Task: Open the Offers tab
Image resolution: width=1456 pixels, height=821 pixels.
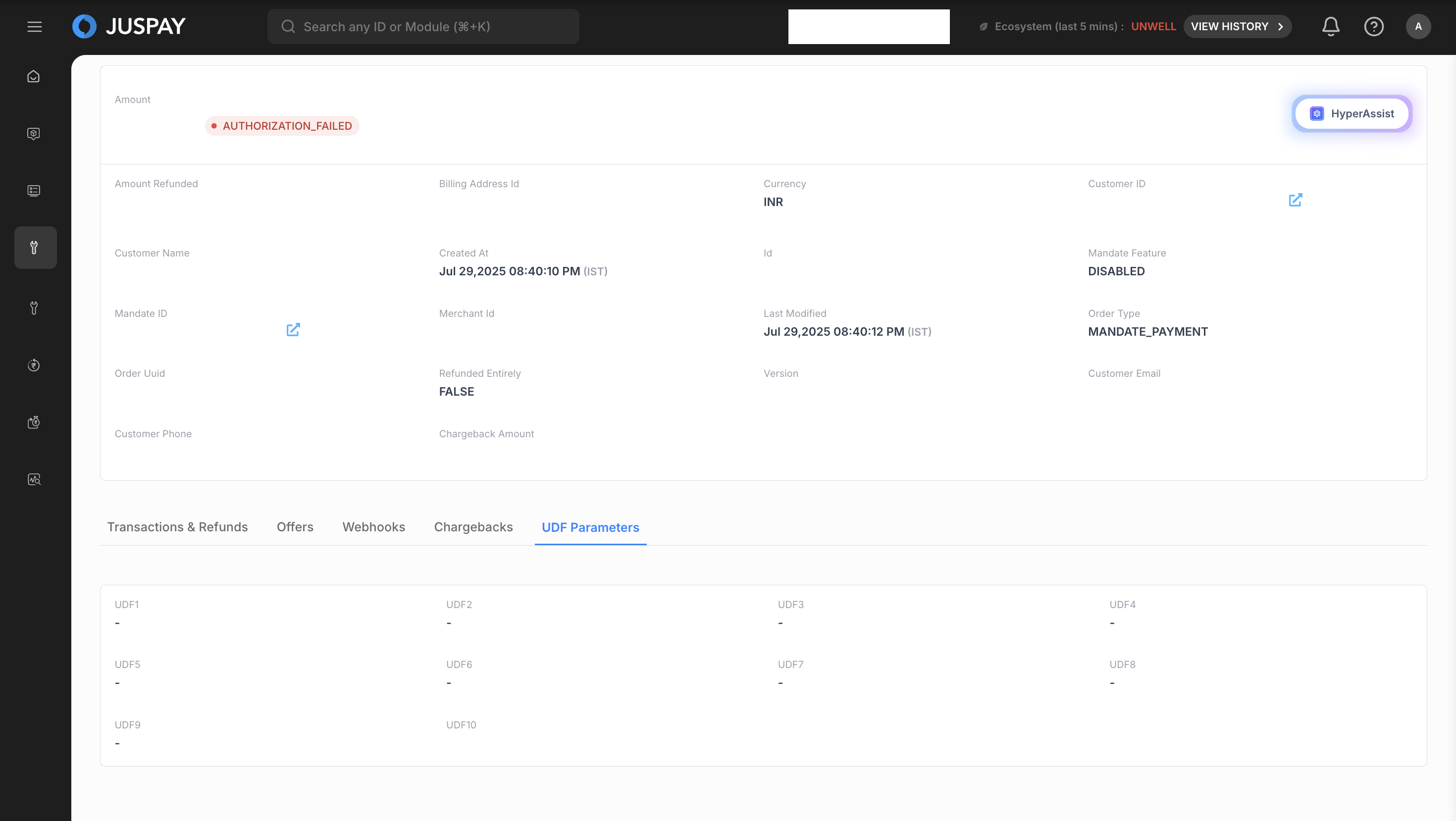Action: click(x=295, y=527)
